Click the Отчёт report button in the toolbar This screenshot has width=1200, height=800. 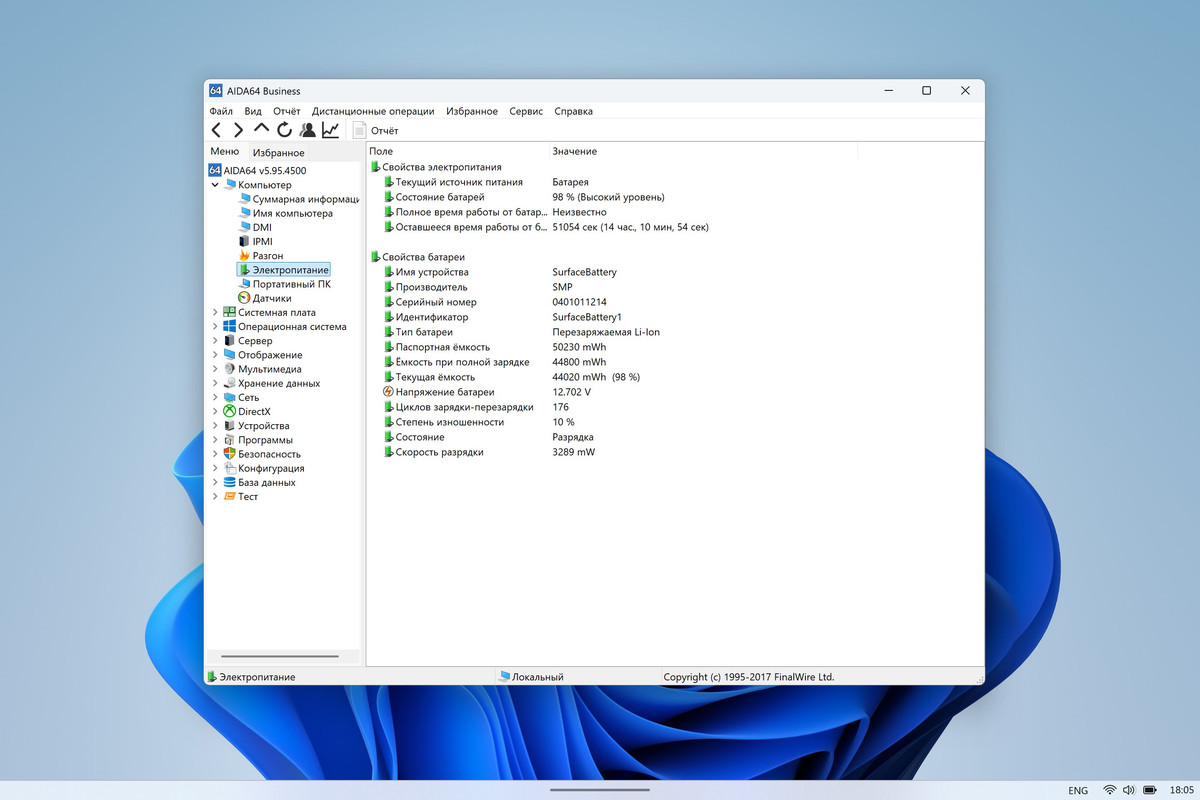click(376, 130)
